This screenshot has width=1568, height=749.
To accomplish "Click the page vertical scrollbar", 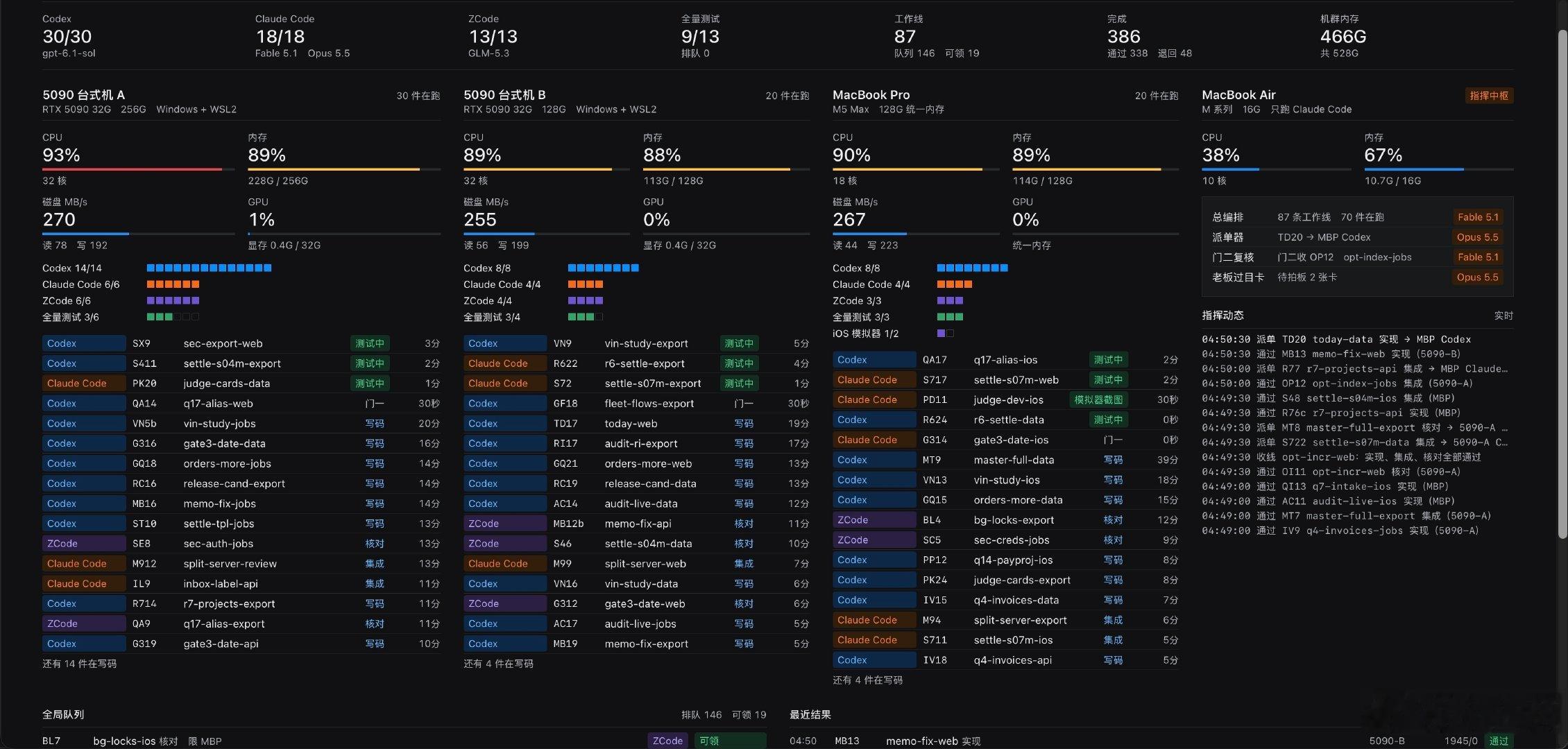I will [1562, 284].
